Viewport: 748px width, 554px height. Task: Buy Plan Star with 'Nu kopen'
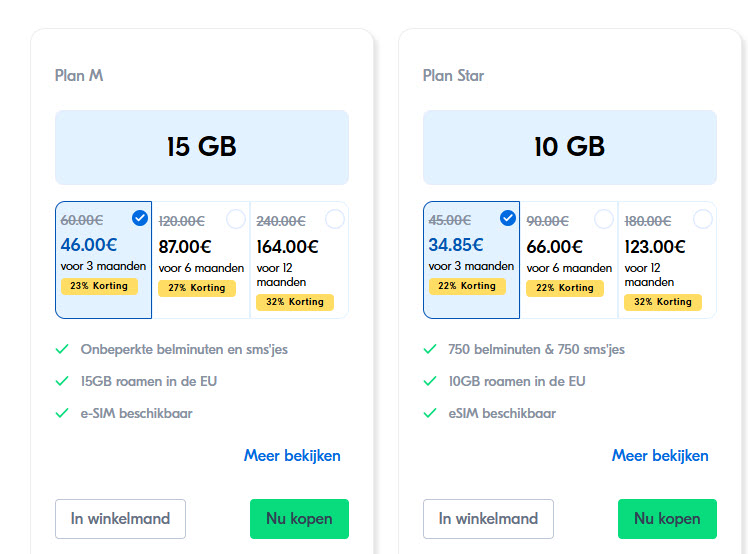click(x=667, y=519)
